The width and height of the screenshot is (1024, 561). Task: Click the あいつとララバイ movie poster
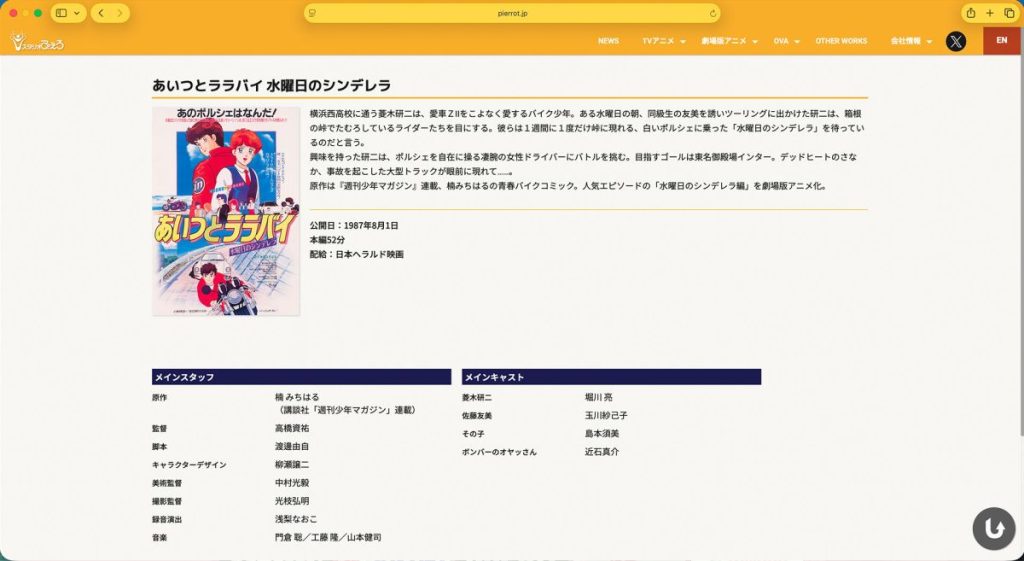[226, 211]
